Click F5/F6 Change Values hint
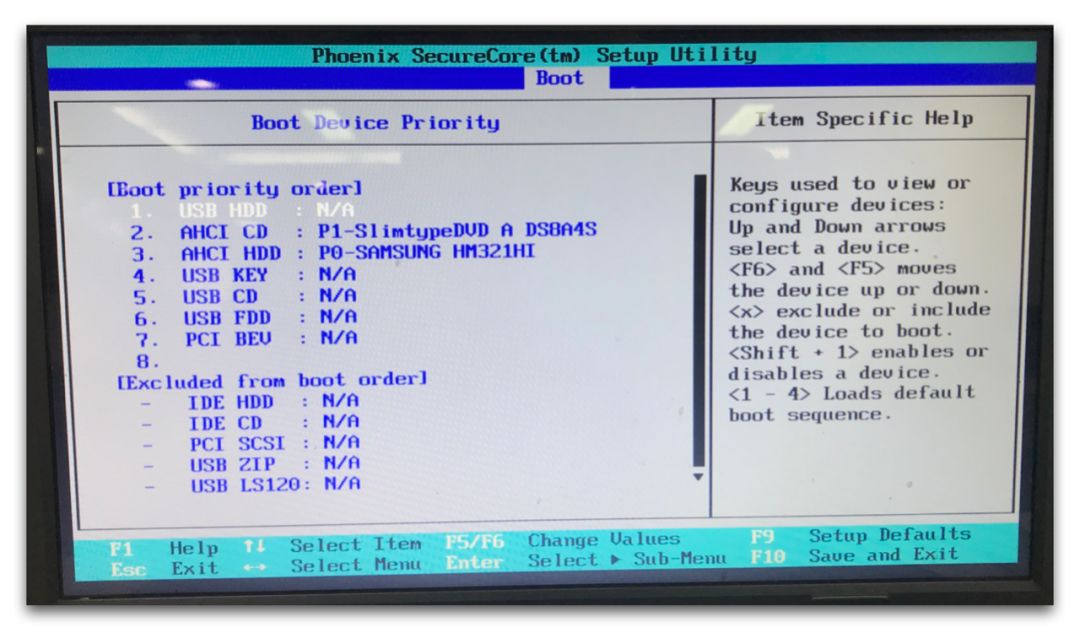Screen dimensions: 1080x633 point(563,540)
